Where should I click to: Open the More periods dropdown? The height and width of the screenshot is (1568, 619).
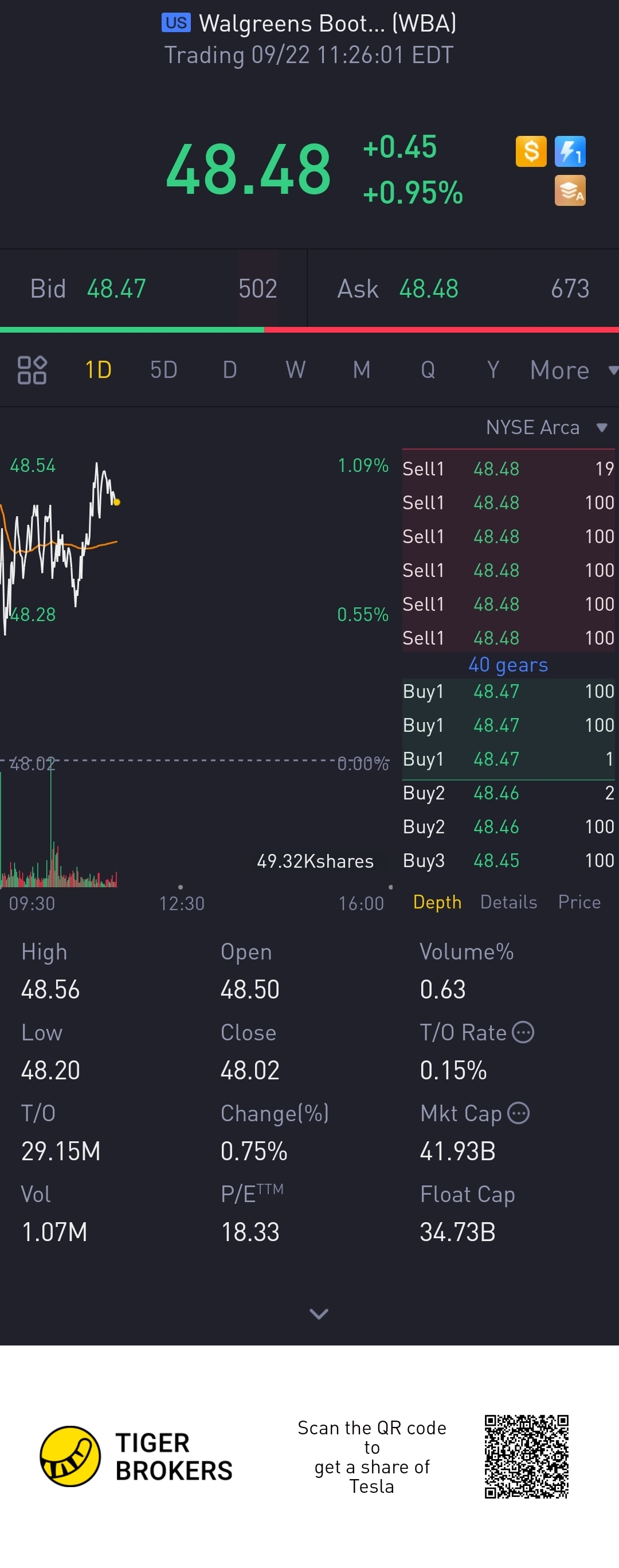coord(571,369)
